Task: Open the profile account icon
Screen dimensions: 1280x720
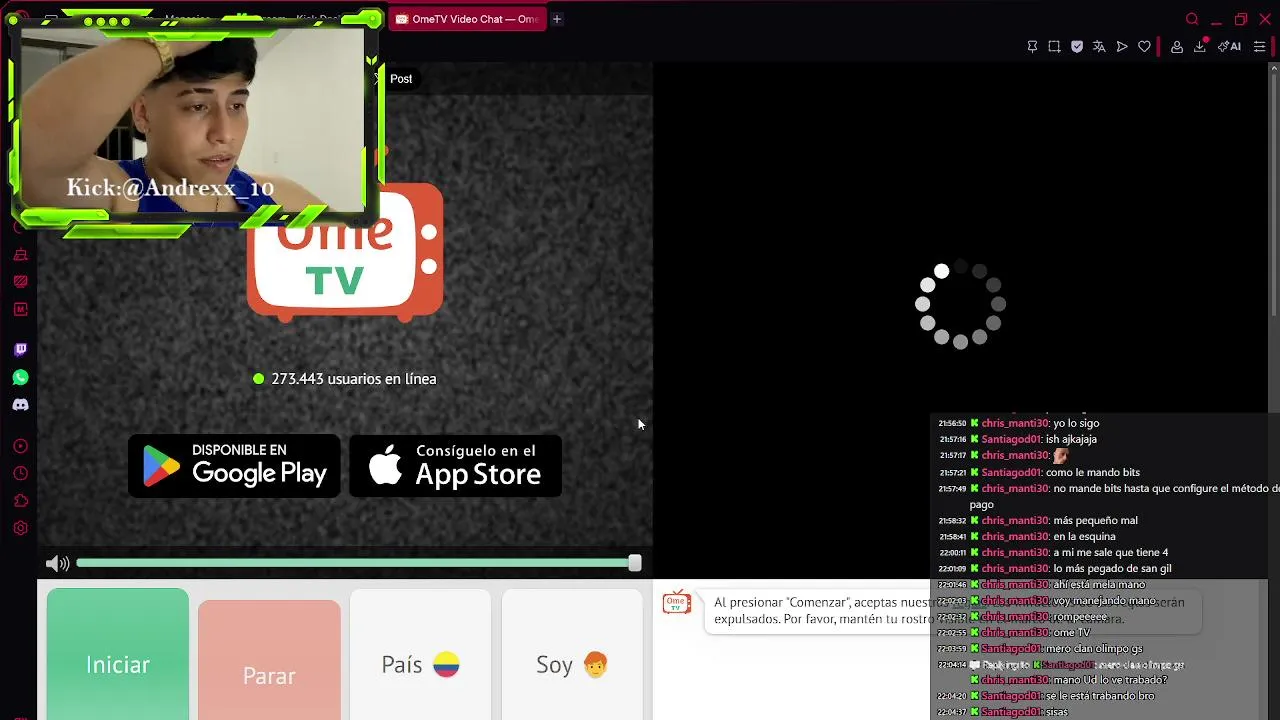Action: (1177, 46)
